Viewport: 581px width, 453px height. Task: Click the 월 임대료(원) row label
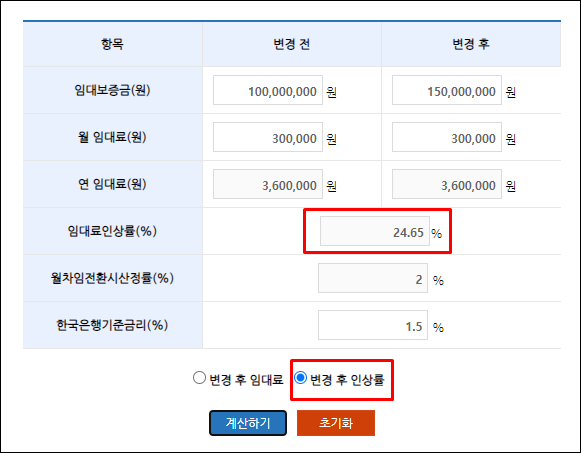click(x=112, y=137)
